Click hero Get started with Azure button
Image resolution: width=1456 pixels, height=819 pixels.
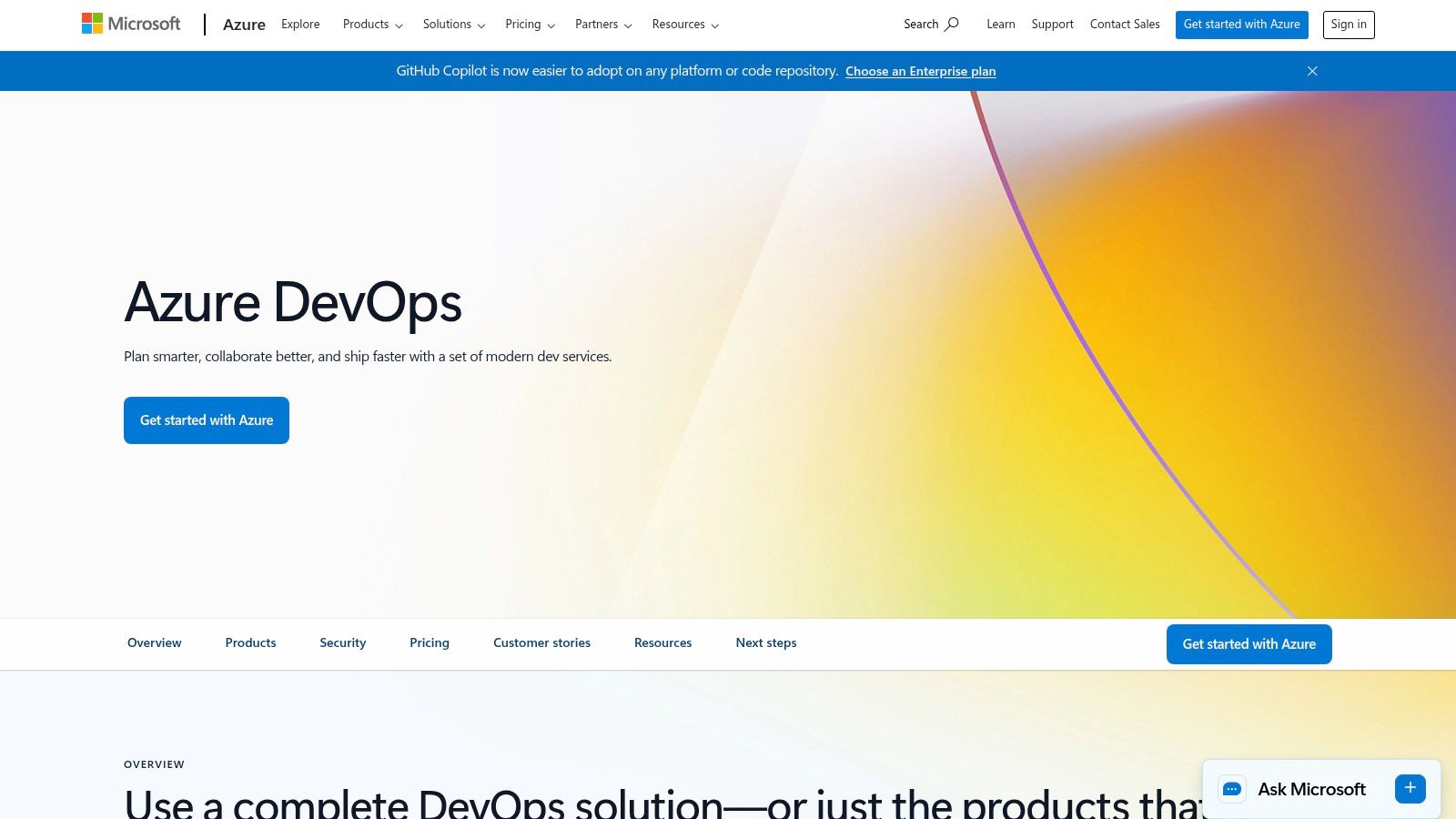click(207, 420)
